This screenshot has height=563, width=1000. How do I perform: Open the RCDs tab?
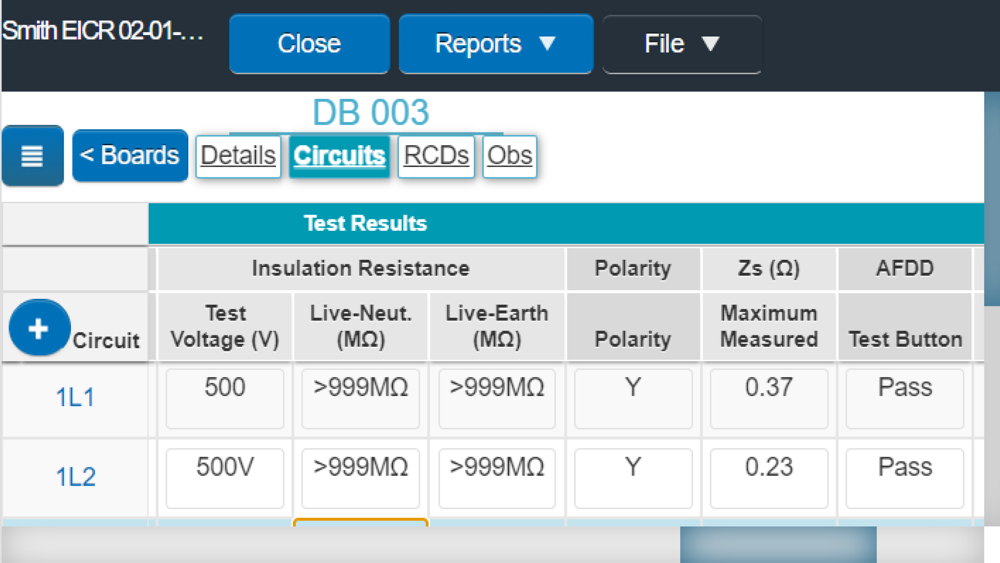pos(436,156)
